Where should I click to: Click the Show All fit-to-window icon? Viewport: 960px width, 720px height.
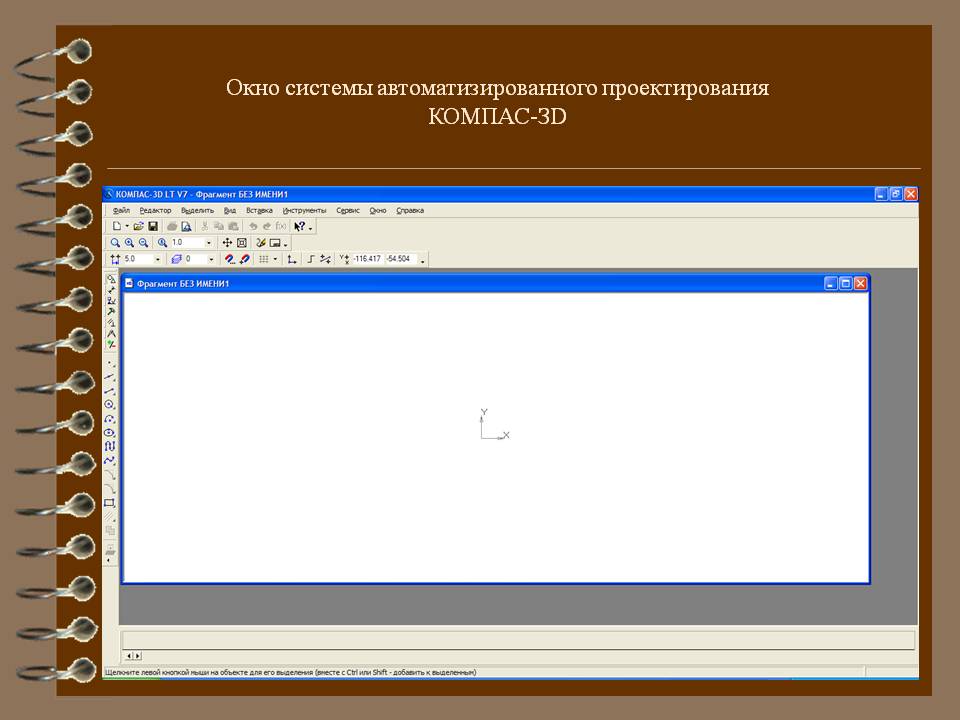(241, 243)
